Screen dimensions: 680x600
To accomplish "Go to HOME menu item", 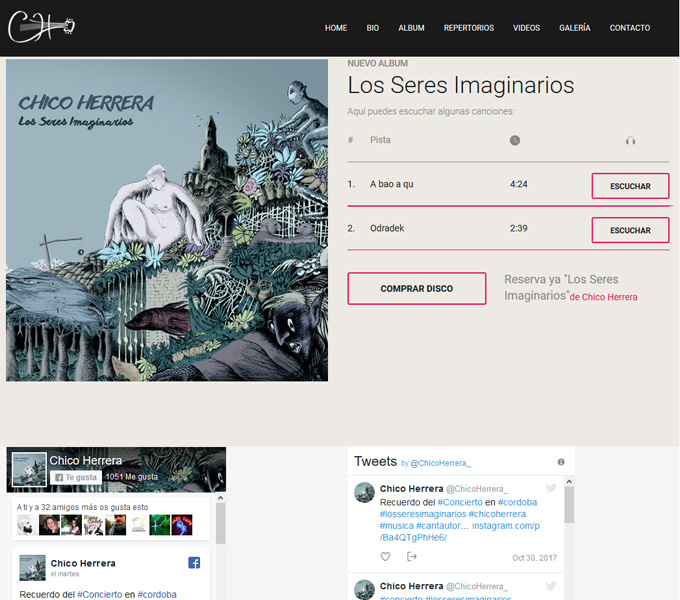I will coord(336,28).
